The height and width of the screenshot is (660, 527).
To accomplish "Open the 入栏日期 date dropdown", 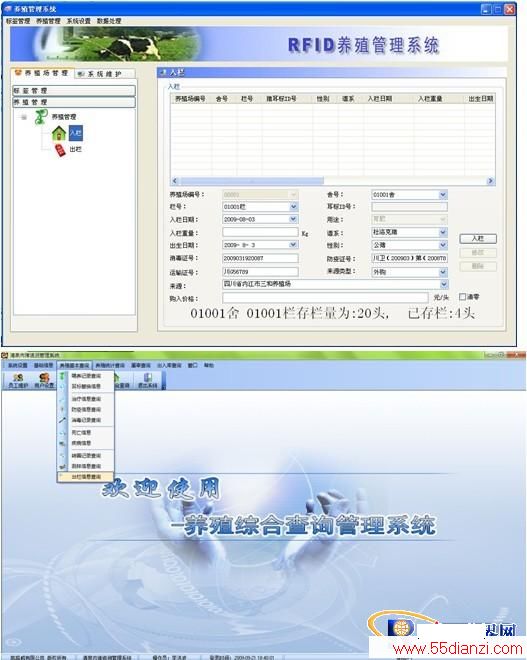I will (293, 219).
